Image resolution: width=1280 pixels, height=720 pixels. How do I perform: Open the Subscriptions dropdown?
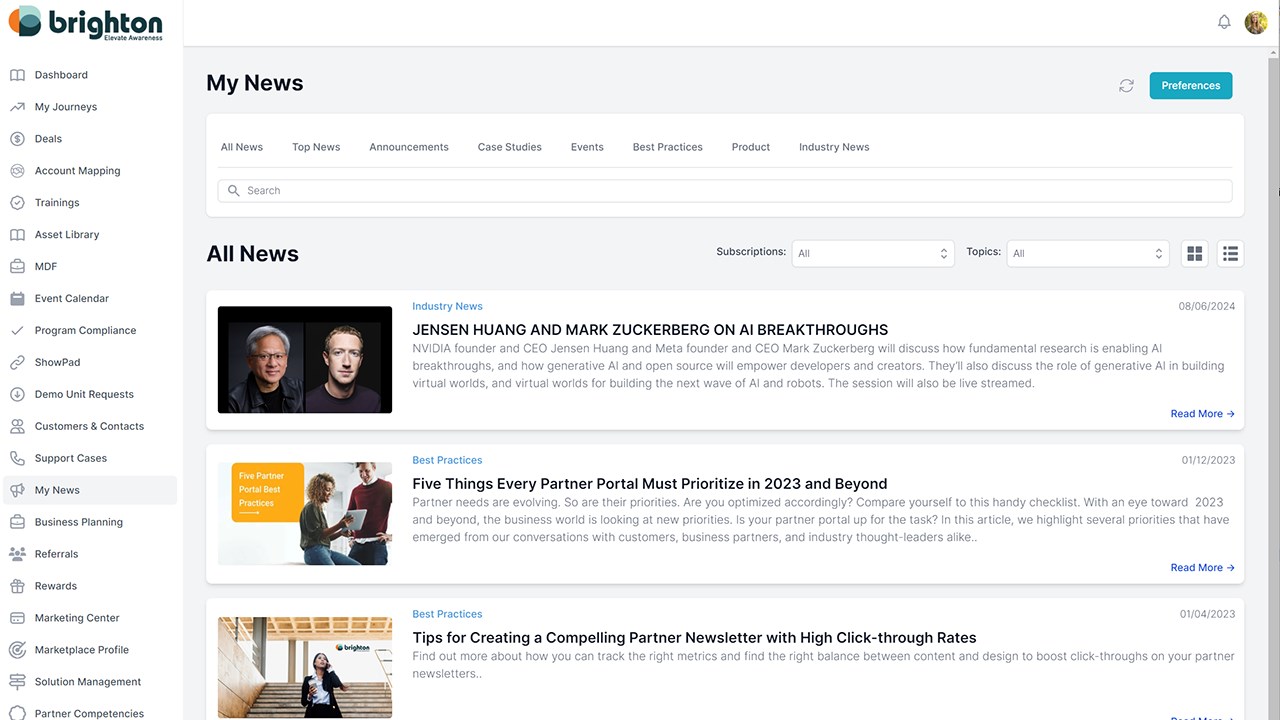(x=873, y=254)
